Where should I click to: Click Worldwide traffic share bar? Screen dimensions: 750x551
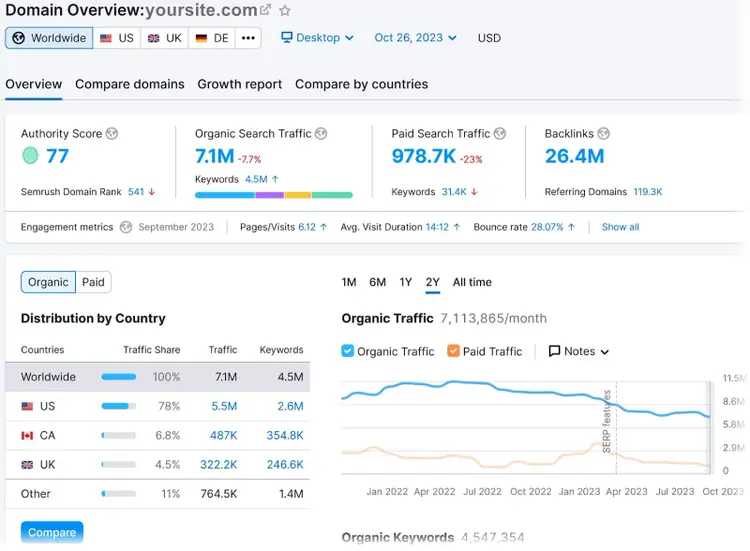(119, 377)
